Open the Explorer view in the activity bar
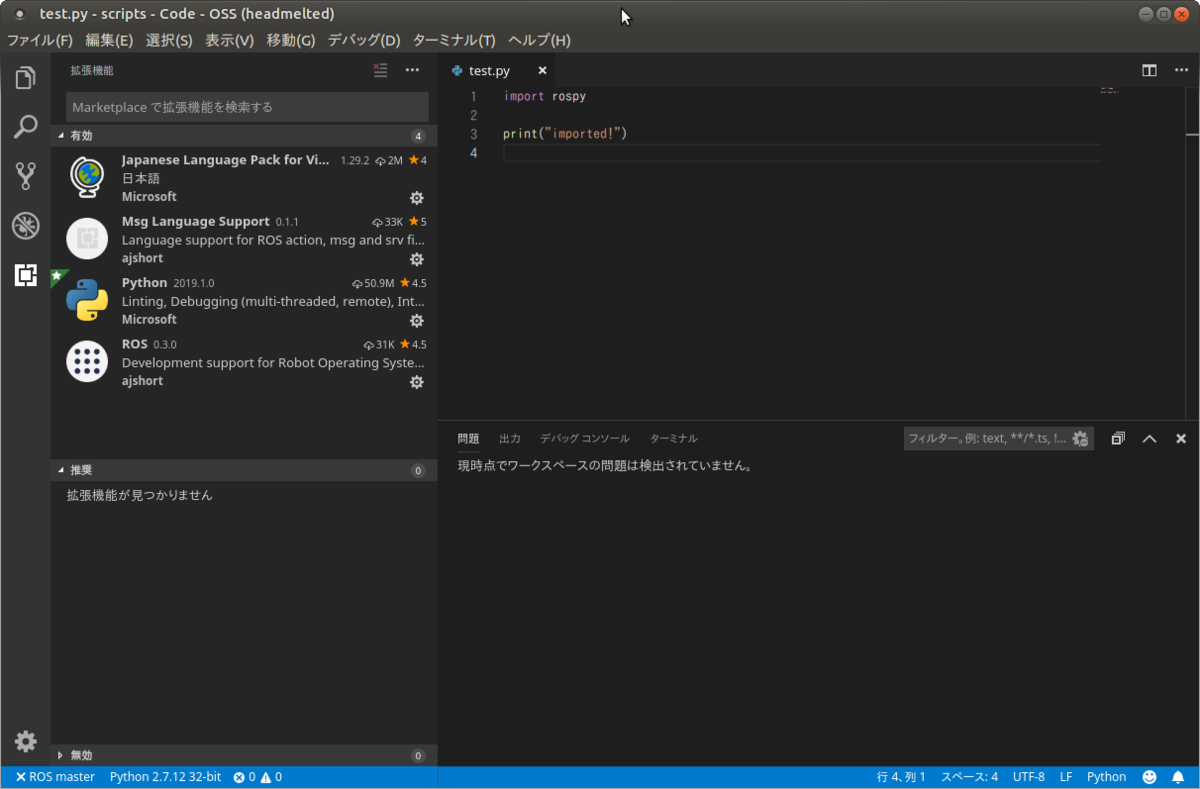 coord(25,78)
